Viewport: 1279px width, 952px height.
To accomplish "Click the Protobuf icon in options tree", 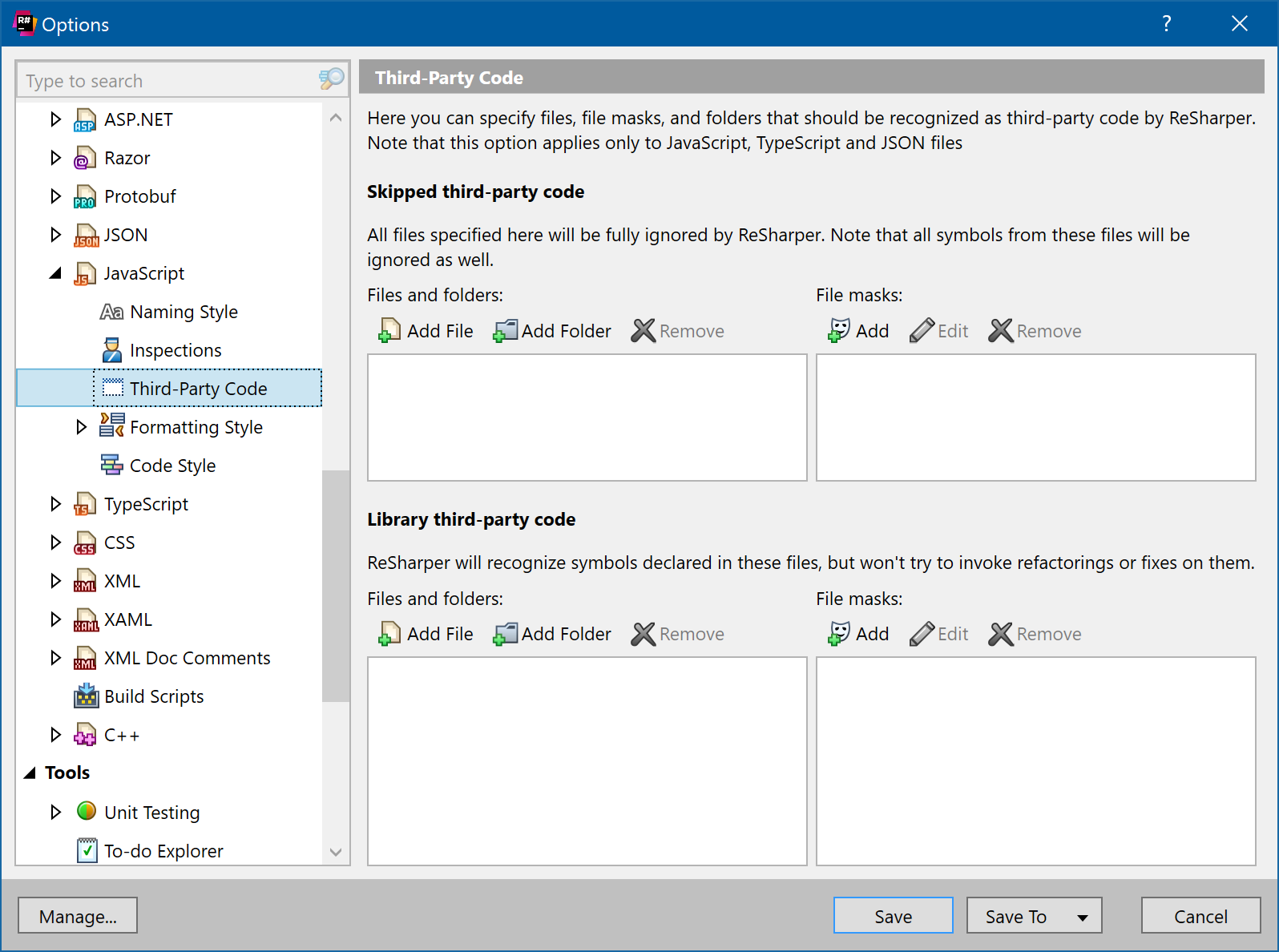I will click(x=85, y=197).
